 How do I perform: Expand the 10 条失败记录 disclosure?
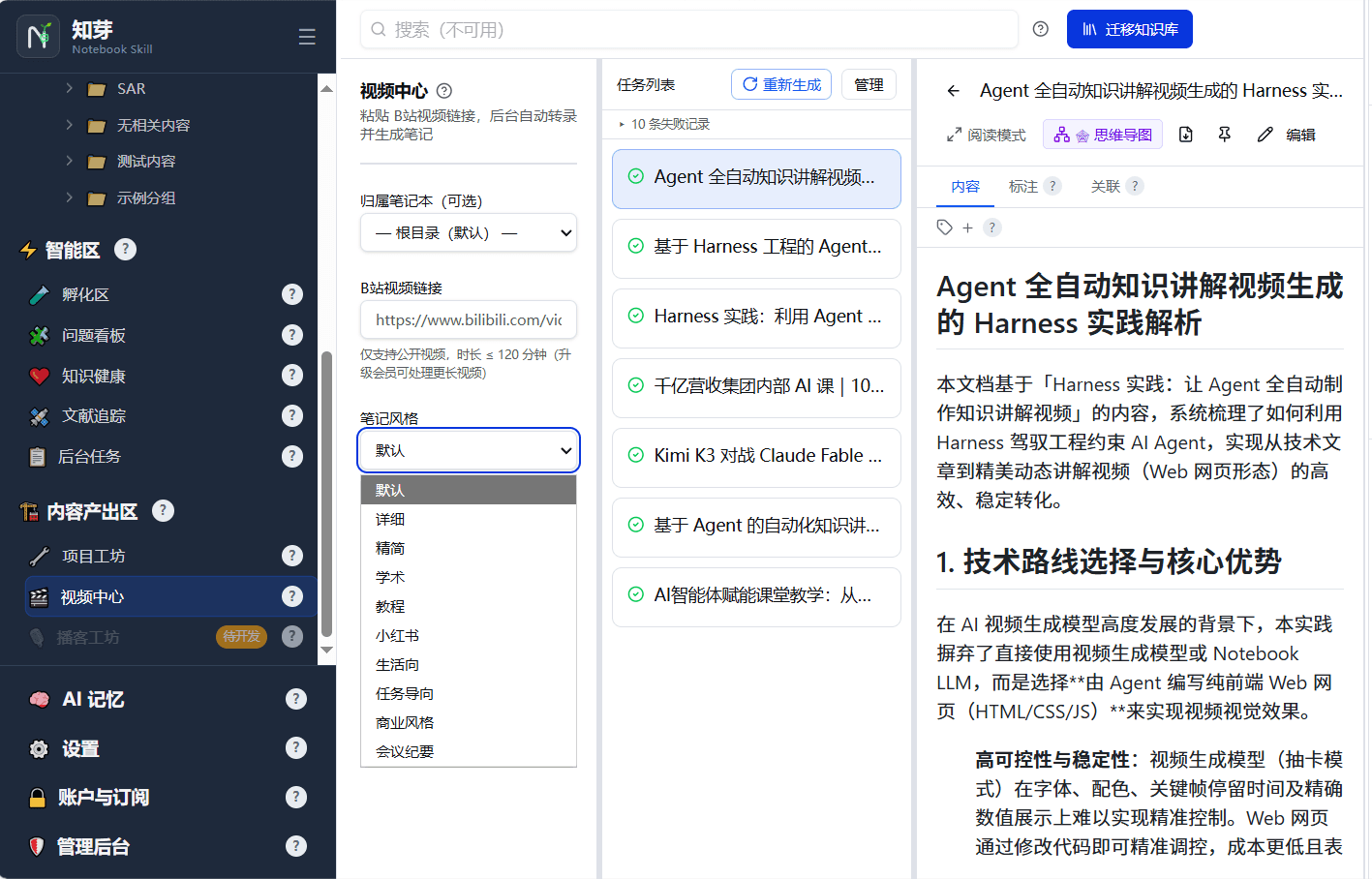pos(664,124)
